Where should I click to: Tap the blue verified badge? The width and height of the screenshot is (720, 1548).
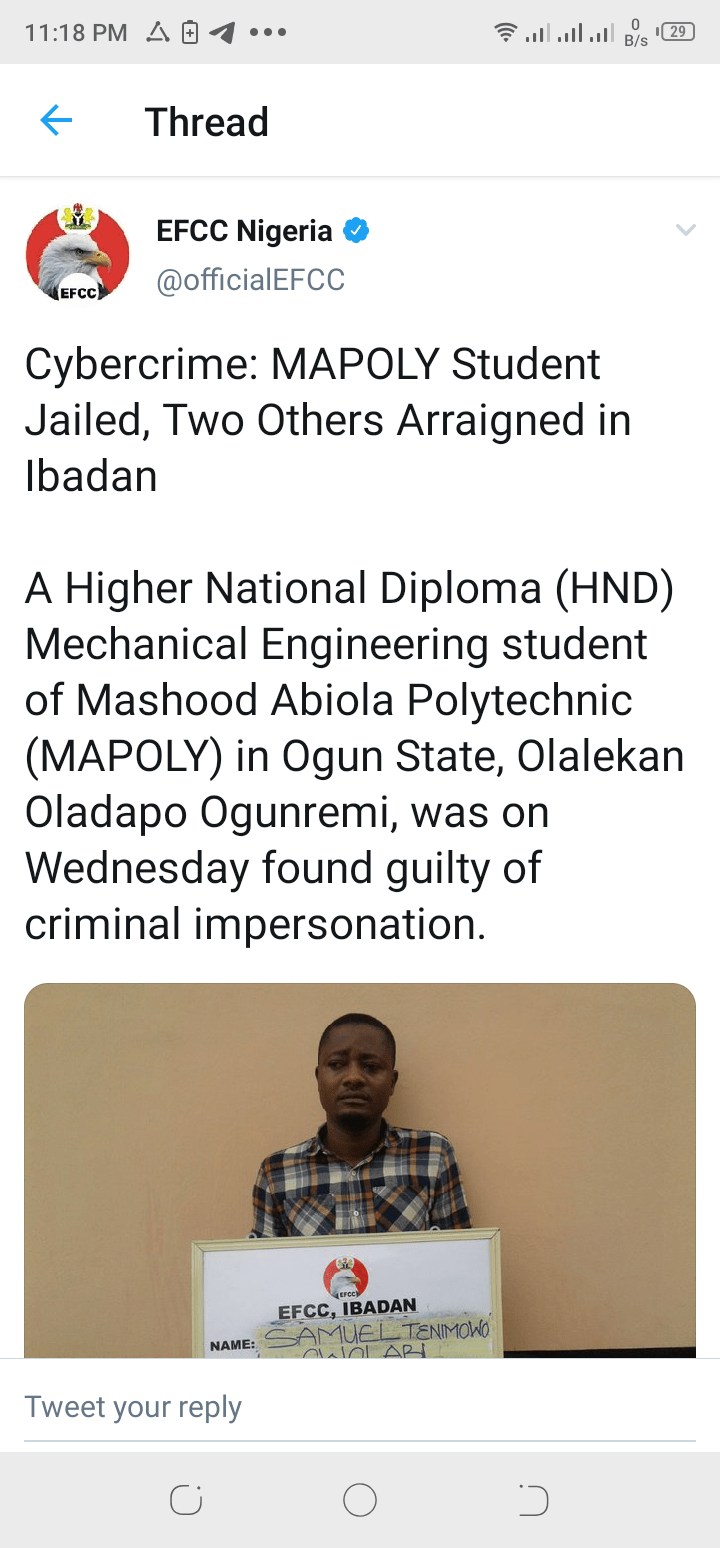(355, 231)
